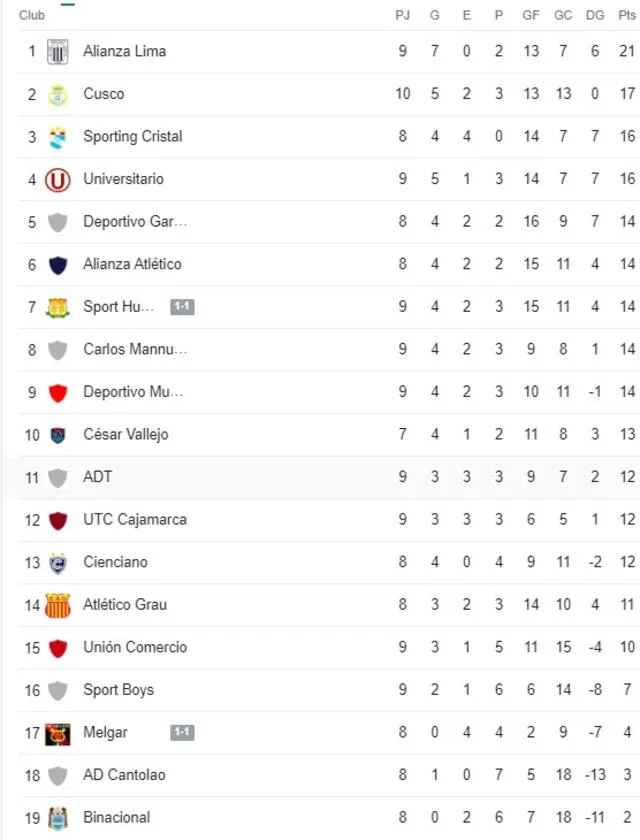Open the 1-1 live score badge beside Melgar

(x=181, y=732)
